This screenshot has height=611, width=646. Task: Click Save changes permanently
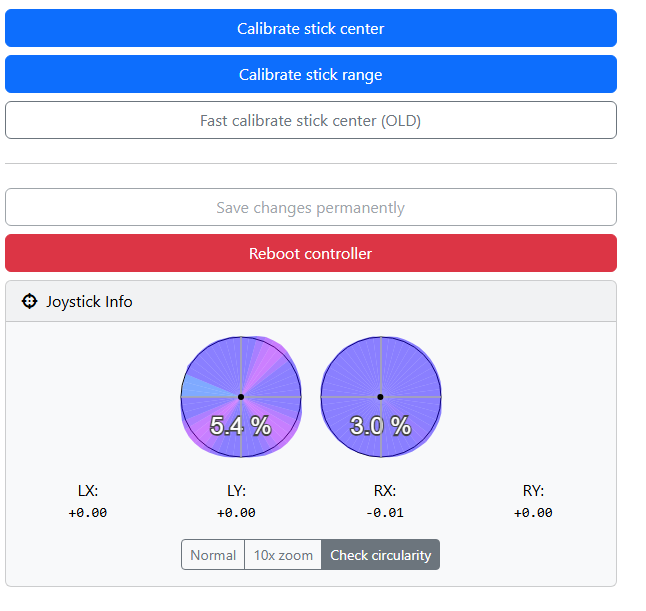(x=310, y=208)
